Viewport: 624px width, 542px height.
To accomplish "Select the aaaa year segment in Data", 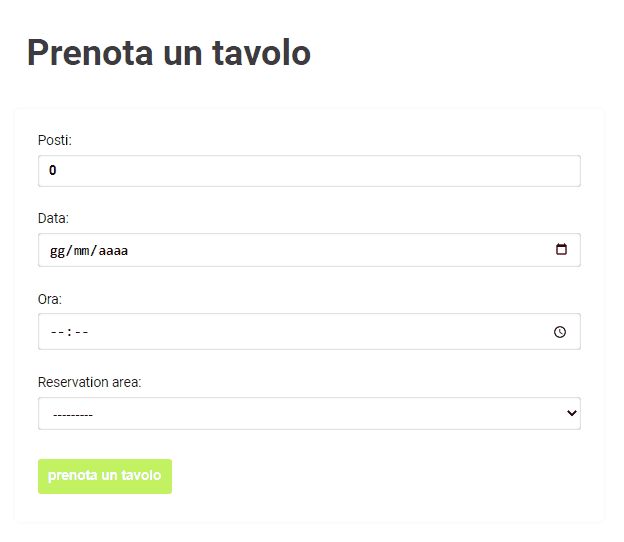I will click(113, 251).
